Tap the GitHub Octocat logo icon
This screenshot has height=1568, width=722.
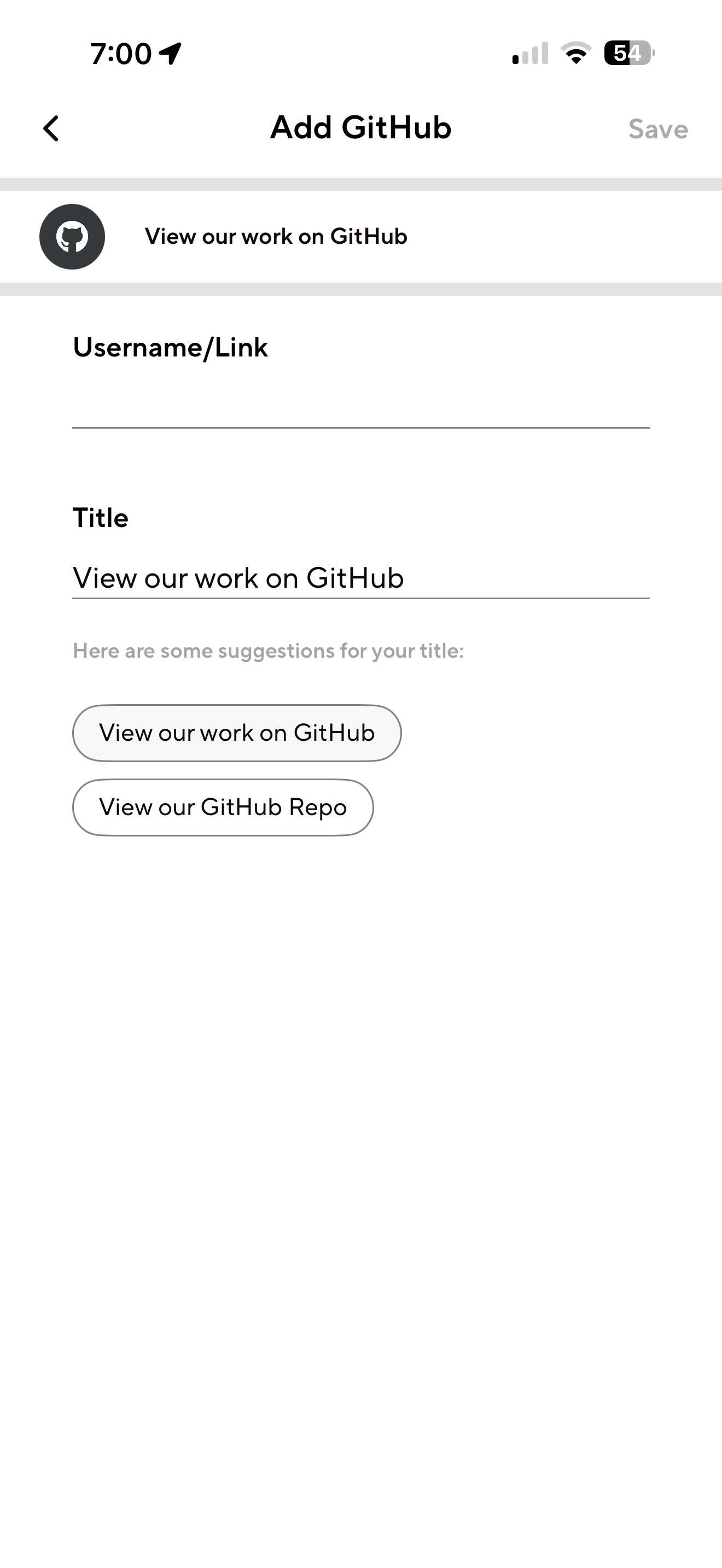[72, 237]
